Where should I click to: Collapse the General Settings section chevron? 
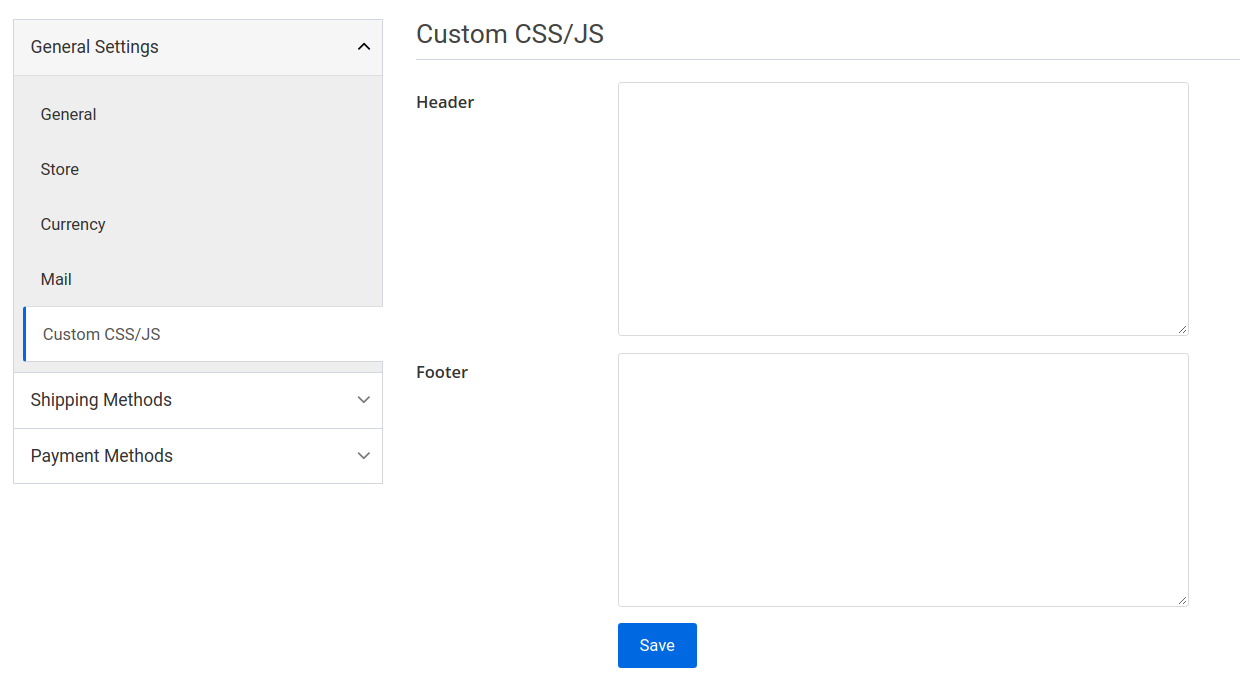363,45
